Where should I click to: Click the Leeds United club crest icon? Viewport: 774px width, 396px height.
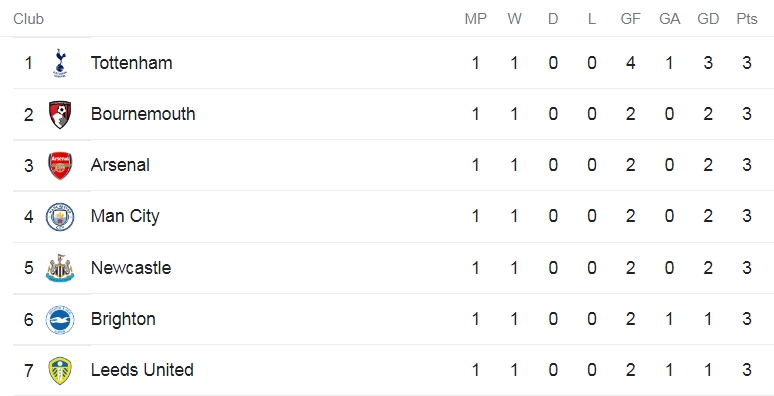click(x=60, y=371)
